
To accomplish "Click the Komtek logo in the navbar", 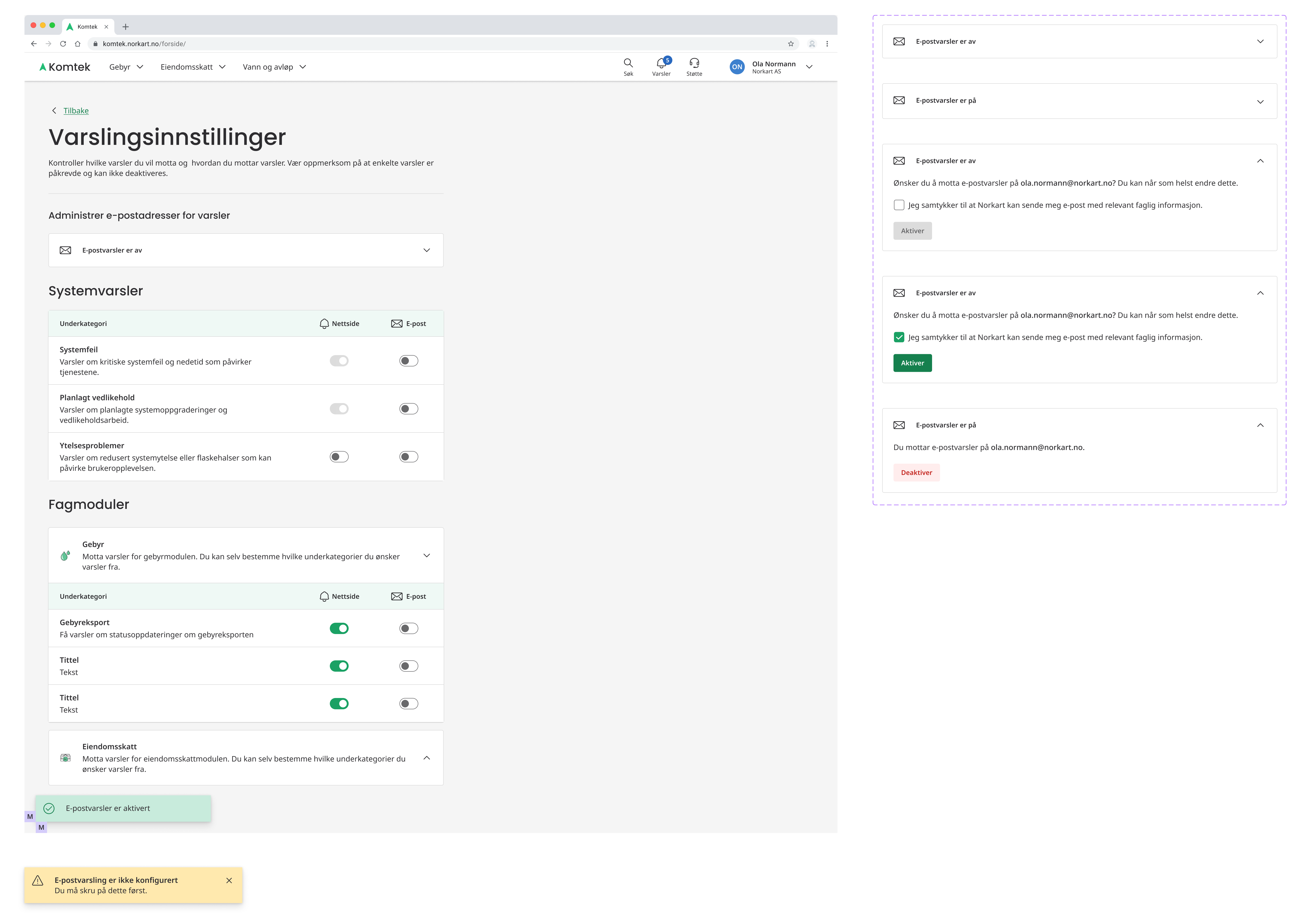I will click(65, 67).
